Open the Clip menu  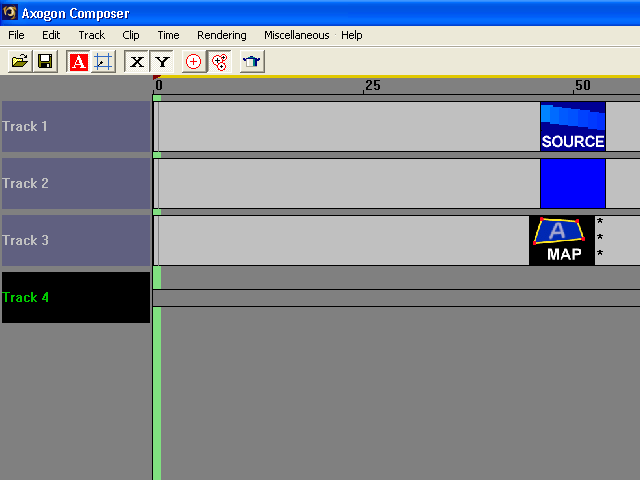tap(131, 35)
